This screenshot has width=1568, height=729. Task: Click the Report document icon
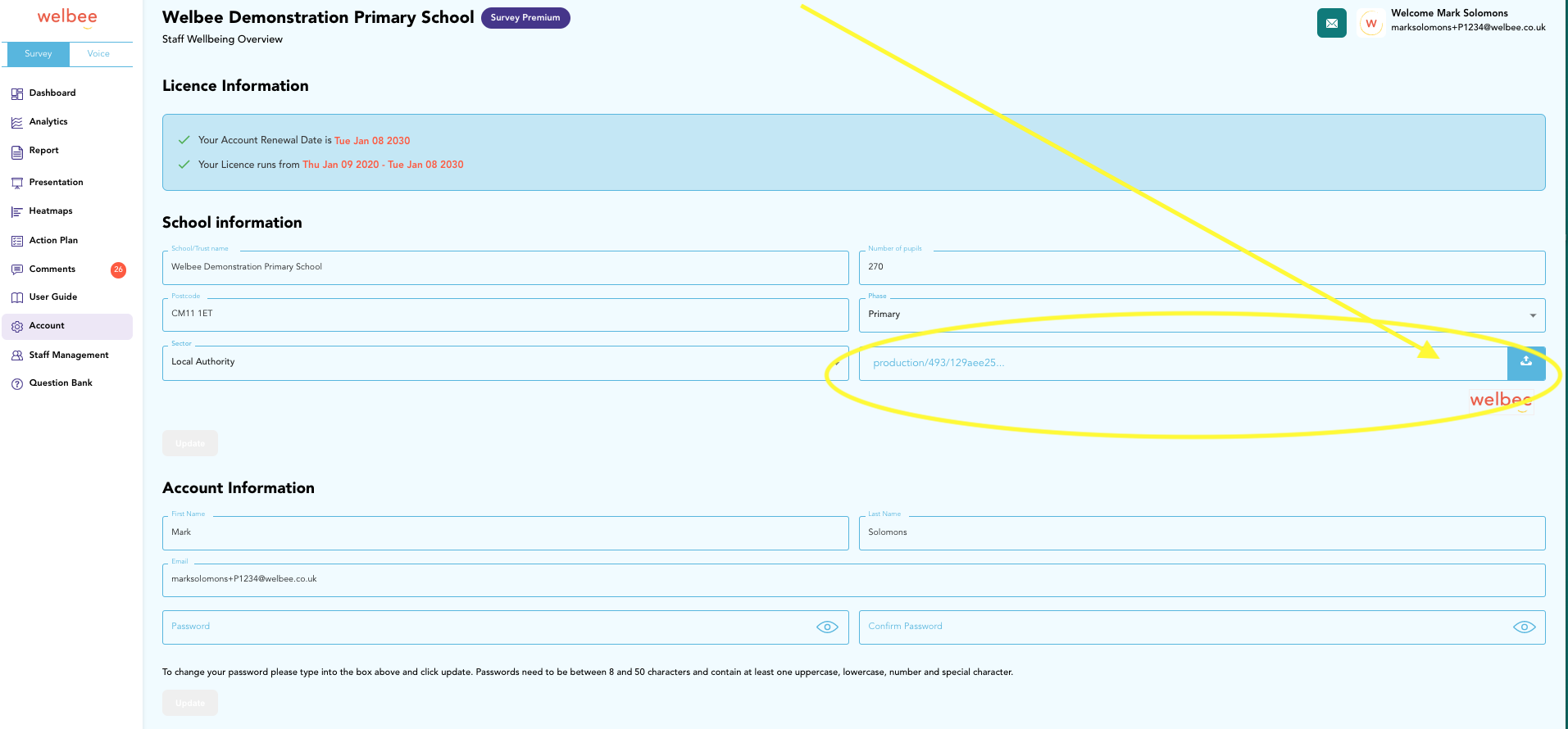pyautogui.click(x=17, y=152)
